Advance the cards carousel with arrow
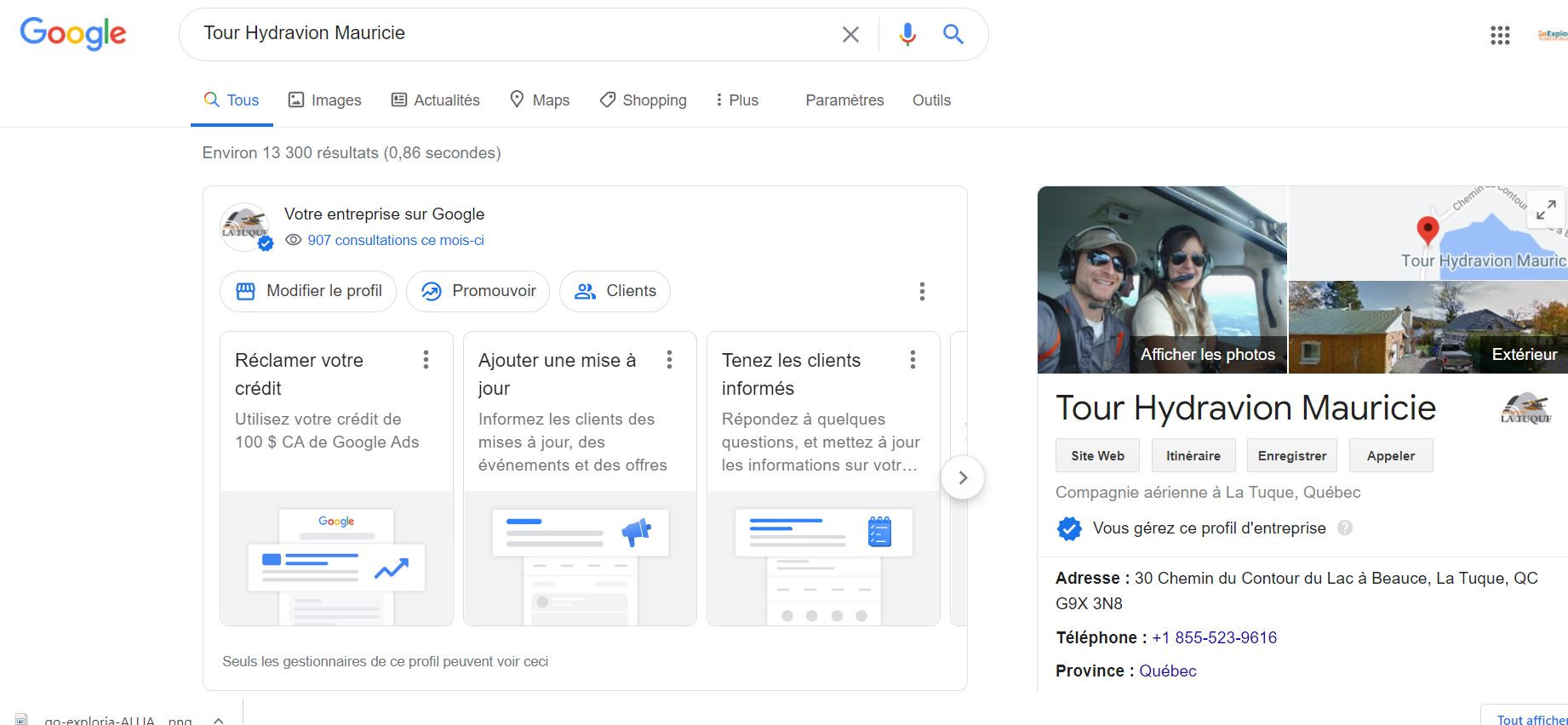Viewport: 1568px width, 725px height. (963, 477)
